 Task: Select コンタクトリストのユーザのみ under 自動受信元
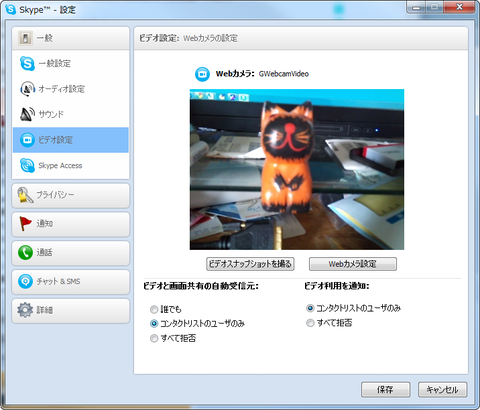click(x=154, y=324)
